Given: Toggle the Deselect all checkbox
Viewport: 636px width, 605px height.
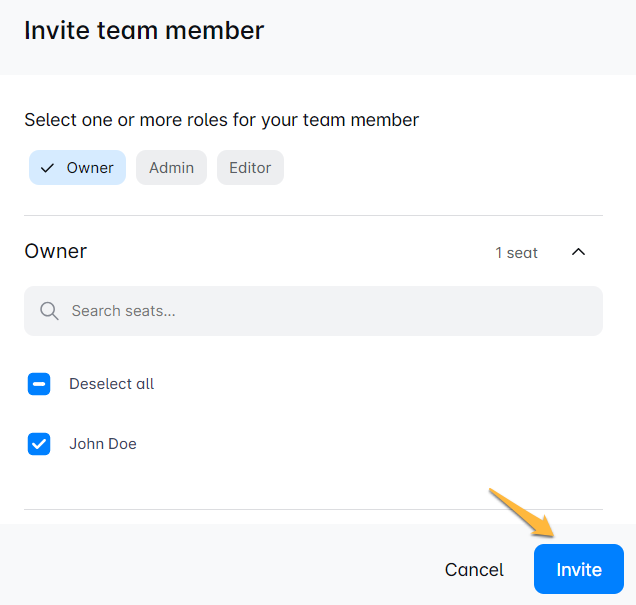Looking at the screenshot, I should point(39,384).
